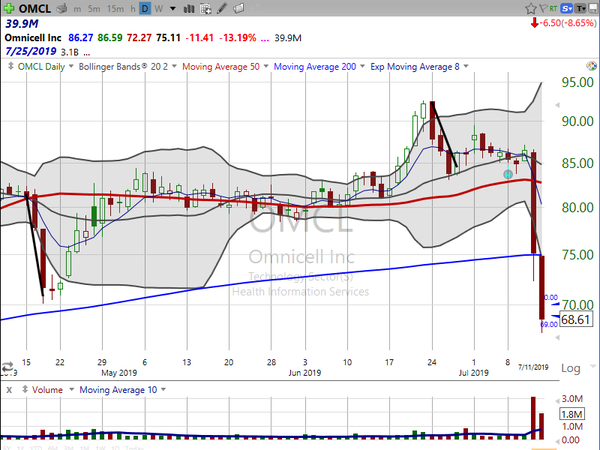600x450 pixels.
Task: Switch chart to Weekly 'W' timeframe
Action: point(159,8)
